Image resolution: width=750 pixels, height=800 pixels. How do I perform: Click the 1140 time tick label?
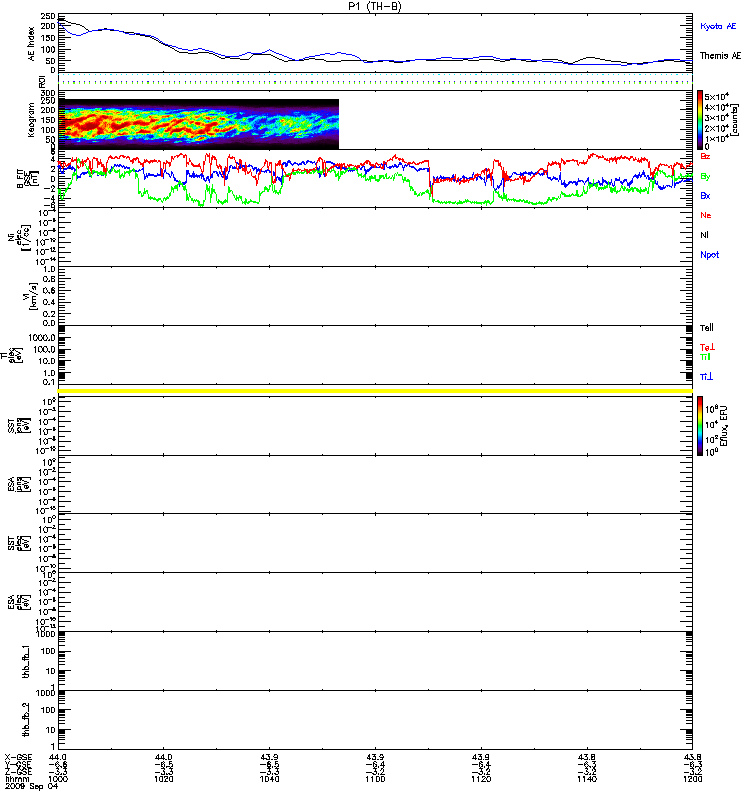(x=587, y=779)
